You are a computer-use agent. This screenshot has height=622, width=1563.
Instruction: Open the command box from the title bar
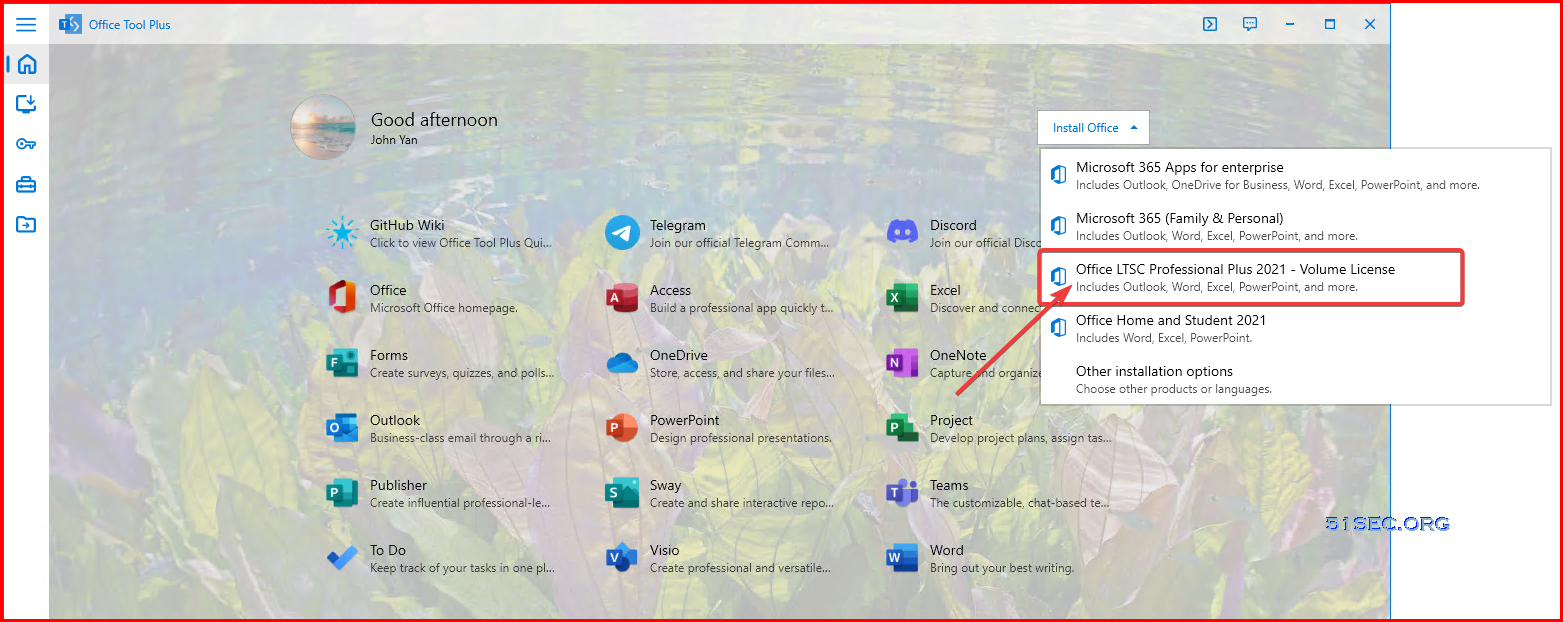click(x=1210, y=25)
